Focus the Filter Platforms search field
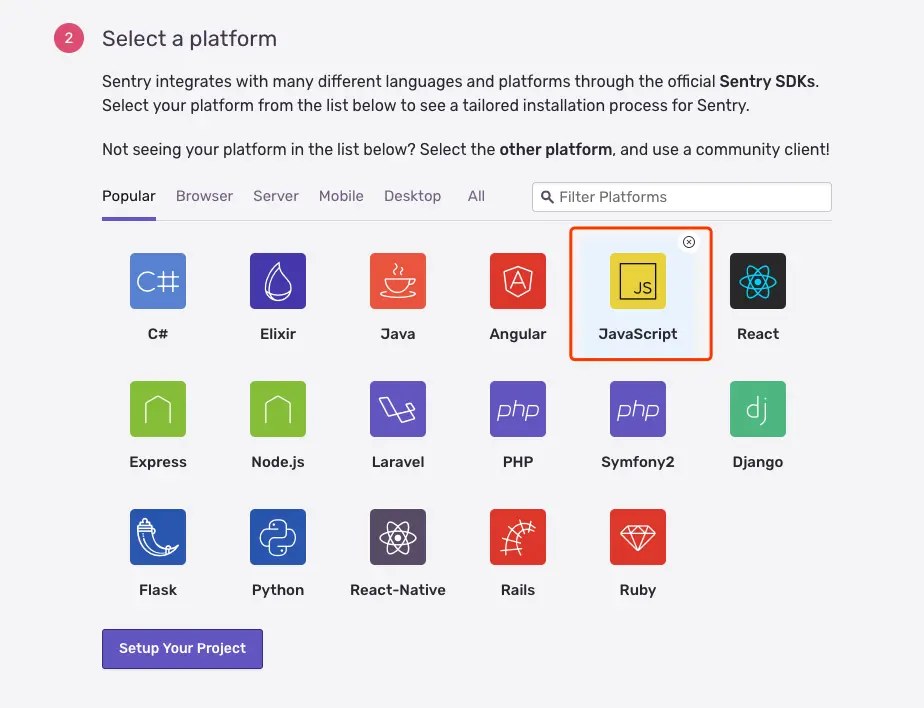Viewport: 924px width, 708px height. (x=690, y=197)
